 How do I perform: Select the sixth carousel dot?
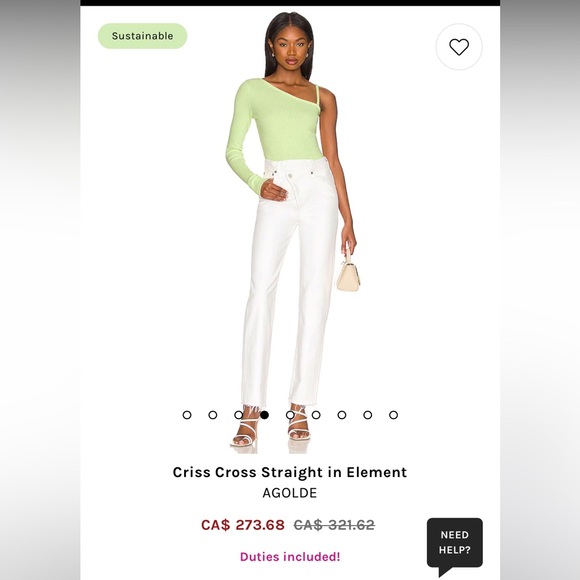(316, 415)
